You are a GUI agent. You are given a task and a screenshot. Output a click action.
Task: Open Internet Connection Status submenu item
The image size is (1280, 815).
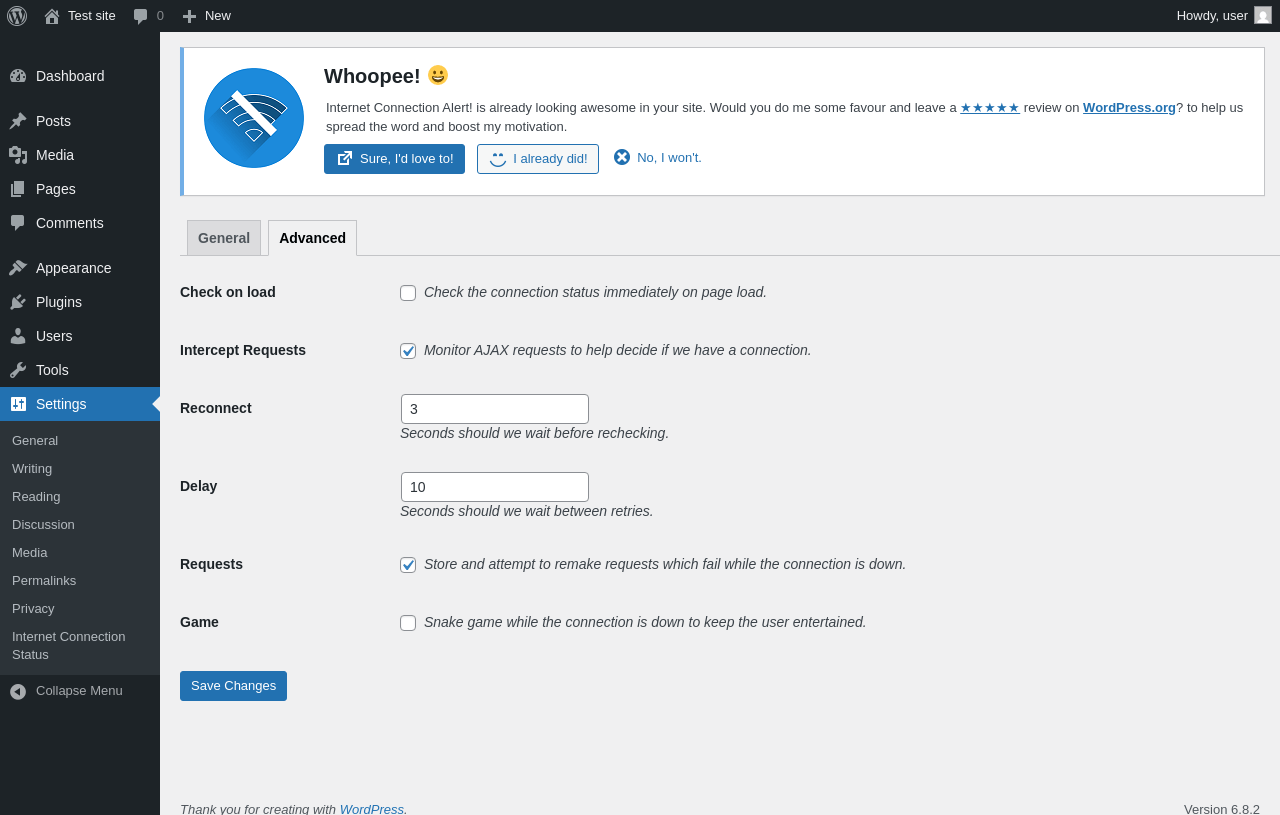[x=80, y=645]
